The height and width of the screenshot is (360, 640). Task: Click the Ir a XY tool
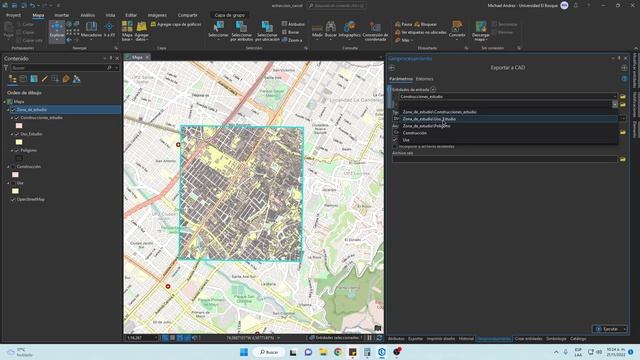tap(109, 30)
